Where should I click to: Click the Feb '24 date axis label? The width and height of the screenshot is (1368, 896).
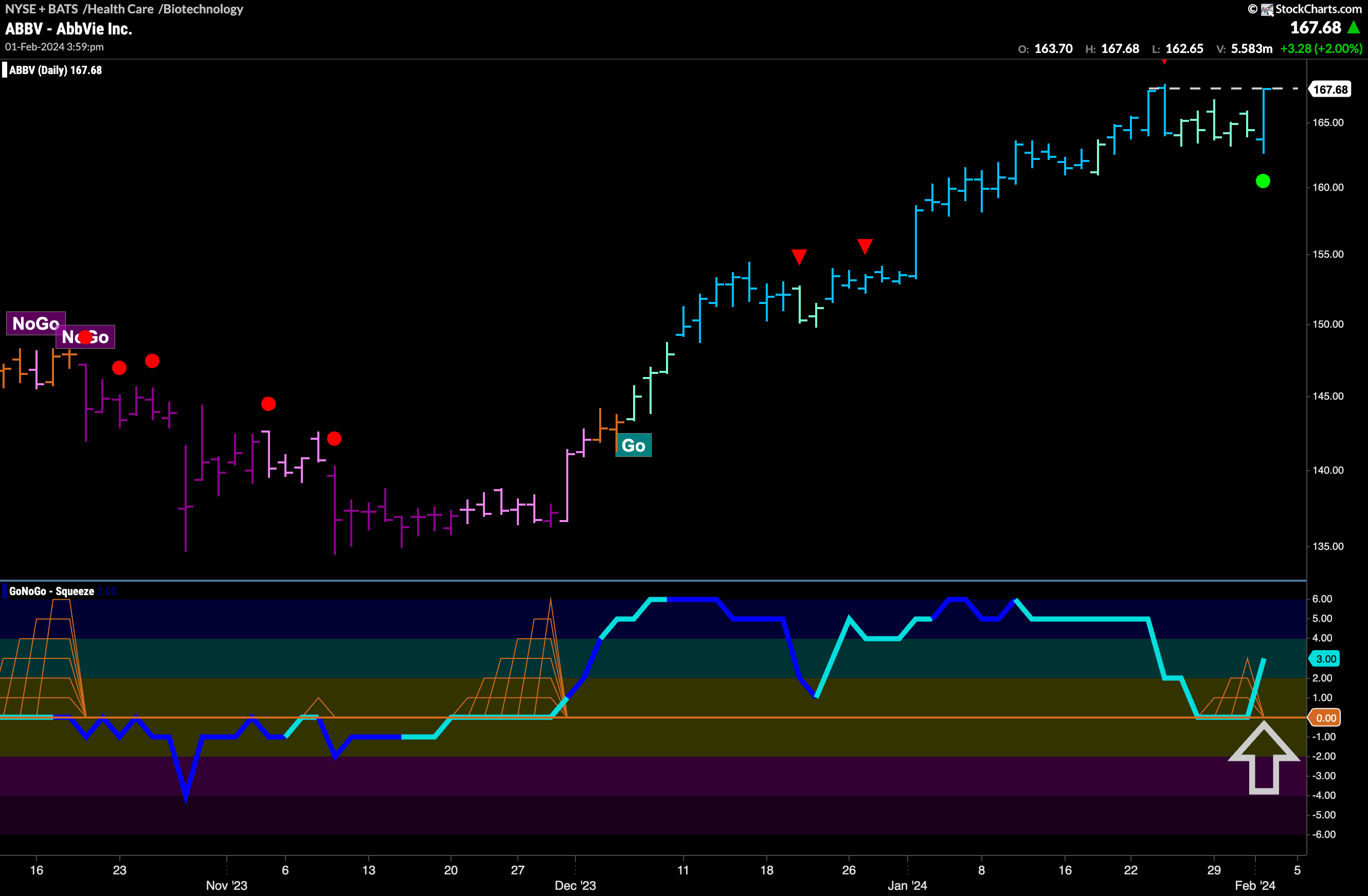1255,886
